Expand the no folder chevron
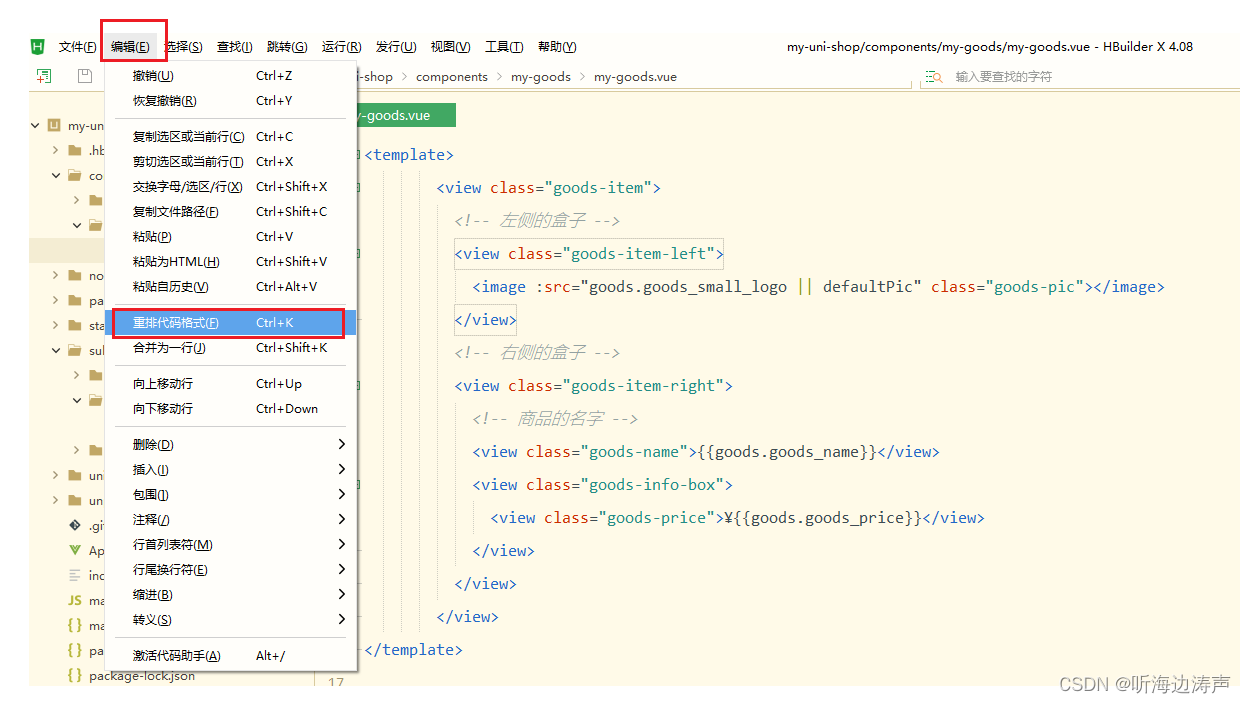This screenshot has height=703, width=1246. pos(56,275)
